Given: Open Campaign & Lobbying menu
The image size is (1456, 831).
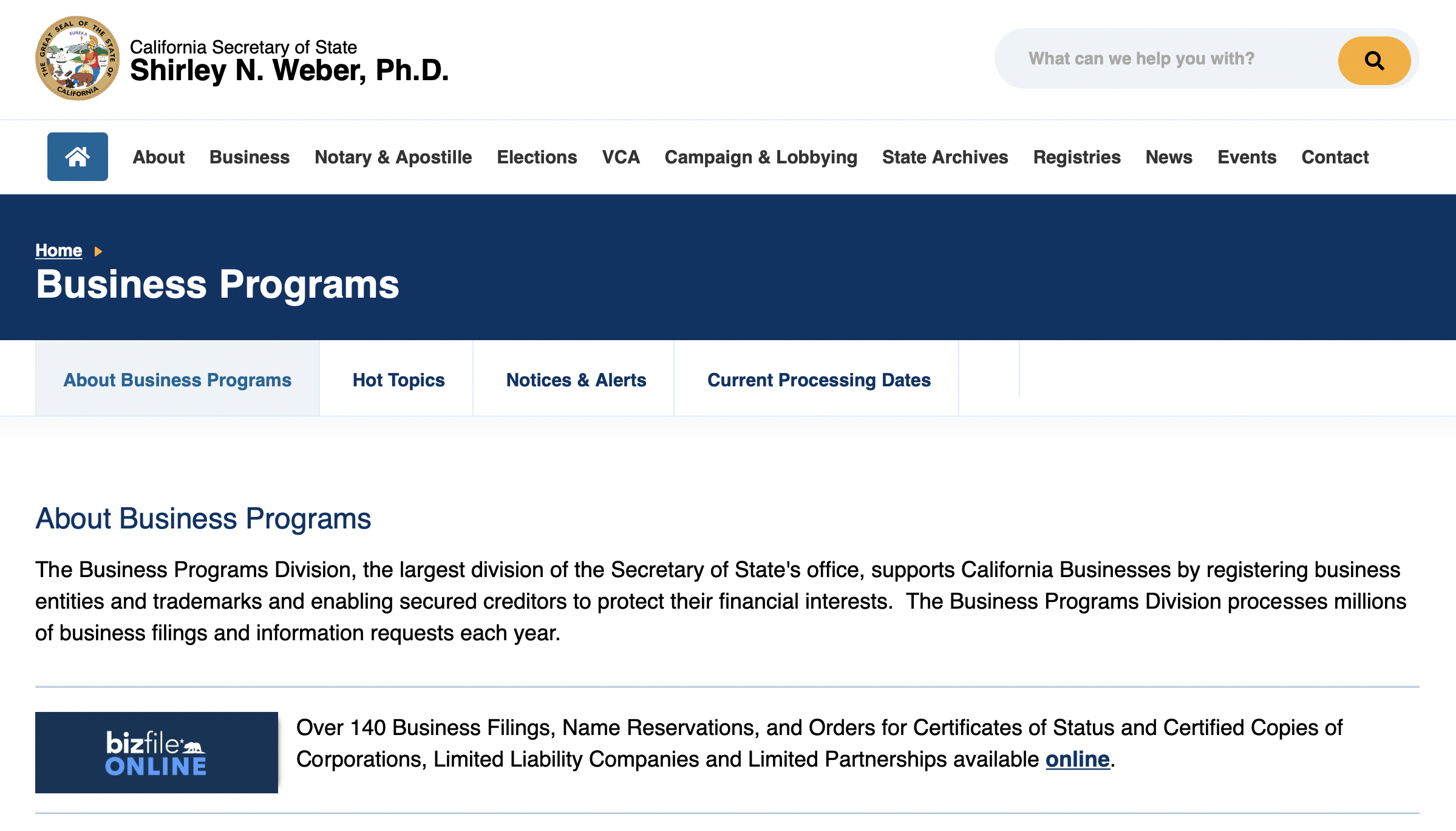Looking at the screenshot, I should point(761,157).
